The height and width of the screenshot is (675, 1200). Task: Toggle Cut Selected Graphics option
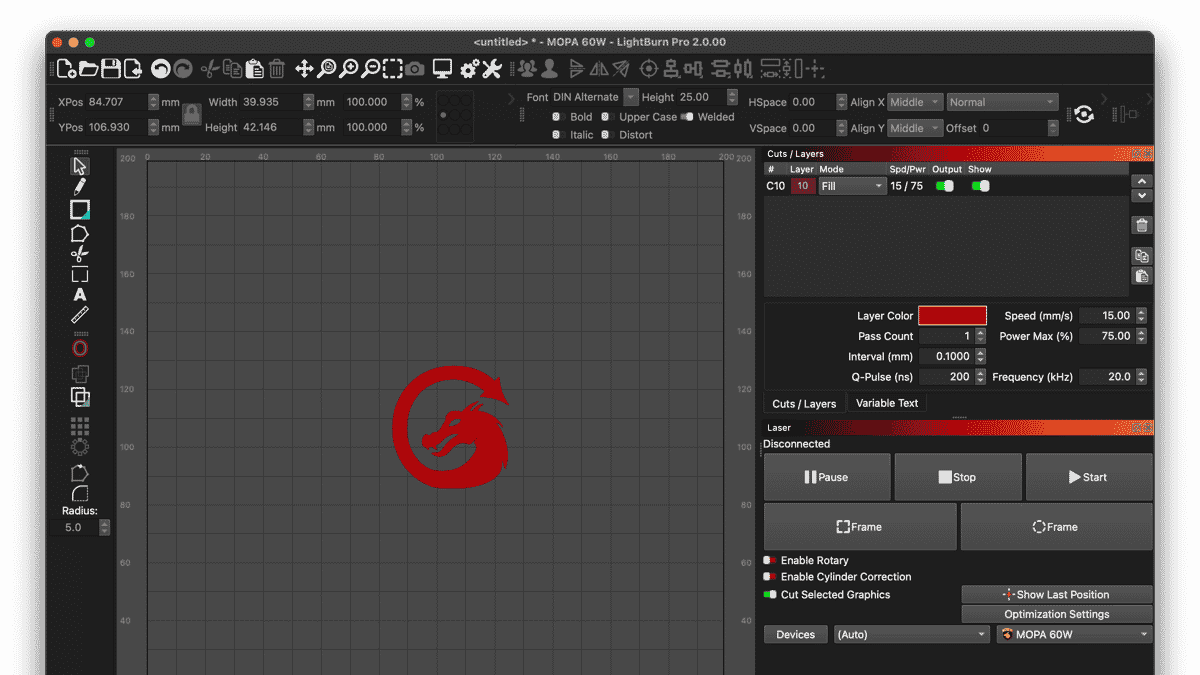click(770, 595)
